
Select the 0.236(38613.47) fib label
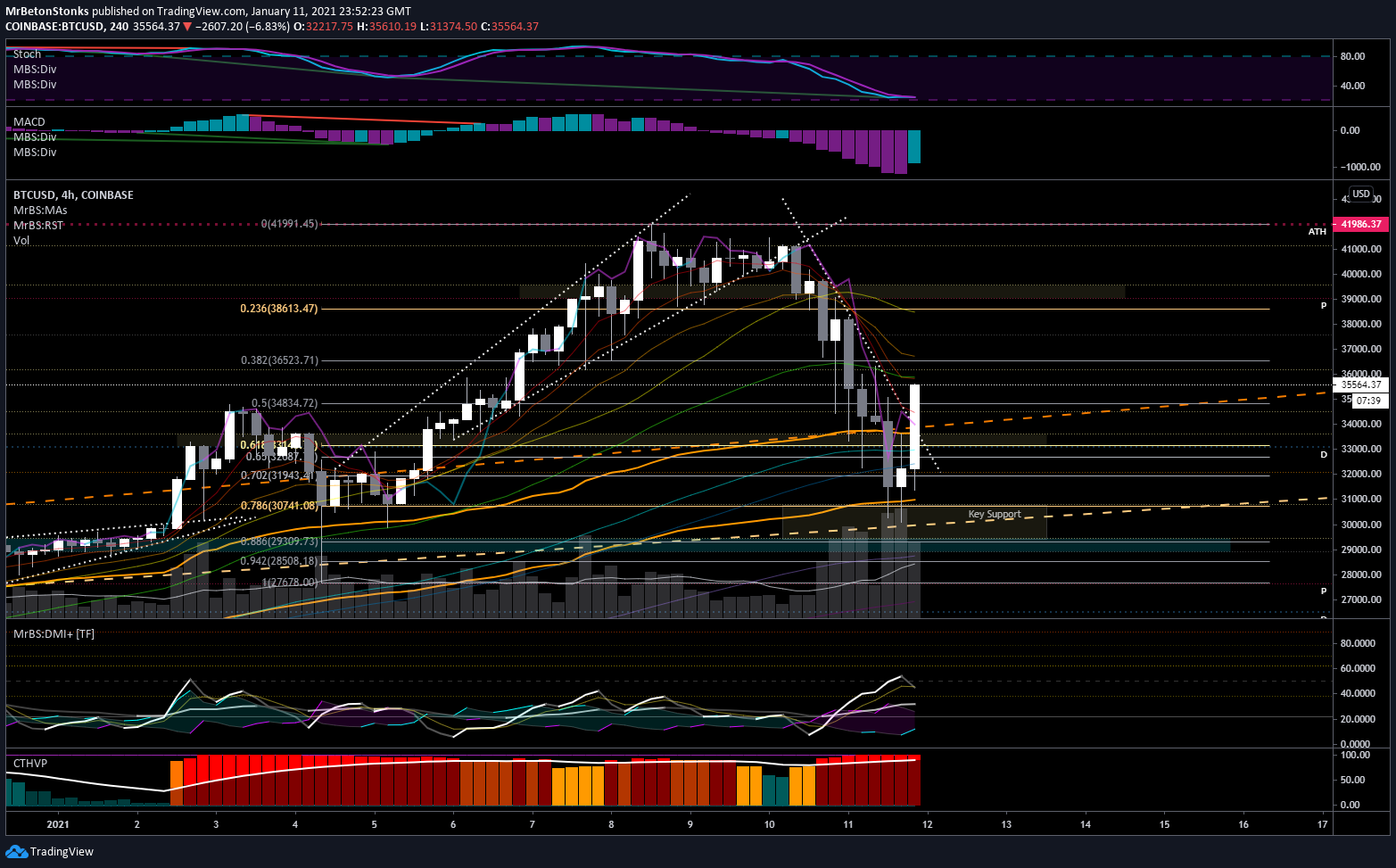[x=279, y=309]
